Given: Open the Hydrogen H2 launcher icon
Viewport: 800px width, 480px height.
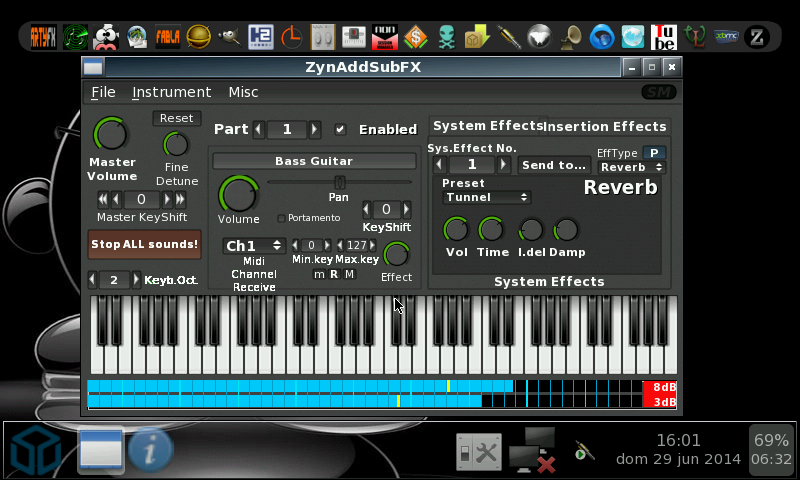Looking at the screenshot, I should pos(261,37).
